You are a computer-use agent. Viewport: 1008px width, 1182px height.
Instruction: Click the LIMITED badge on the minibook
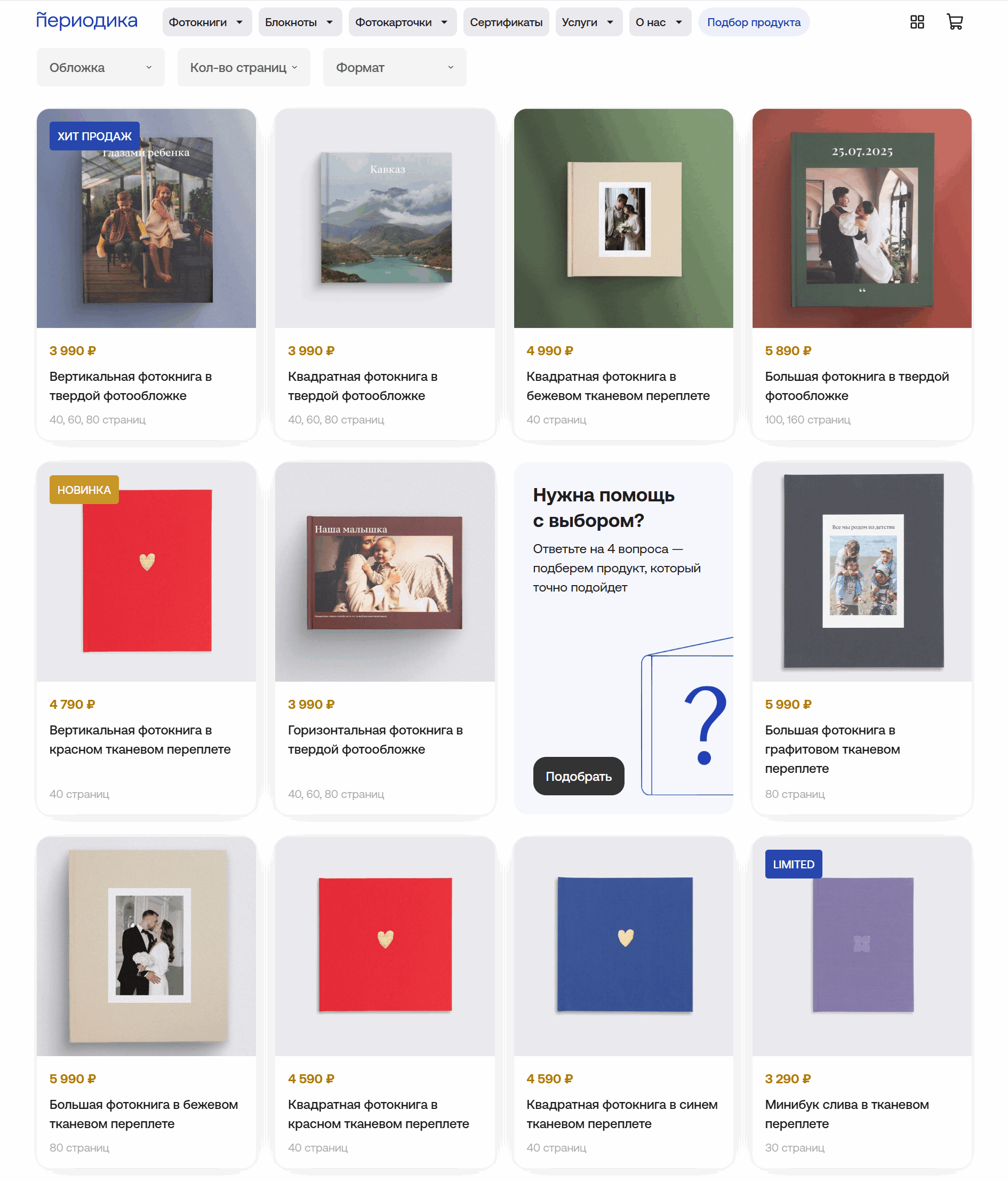click(x=793, y=864)
